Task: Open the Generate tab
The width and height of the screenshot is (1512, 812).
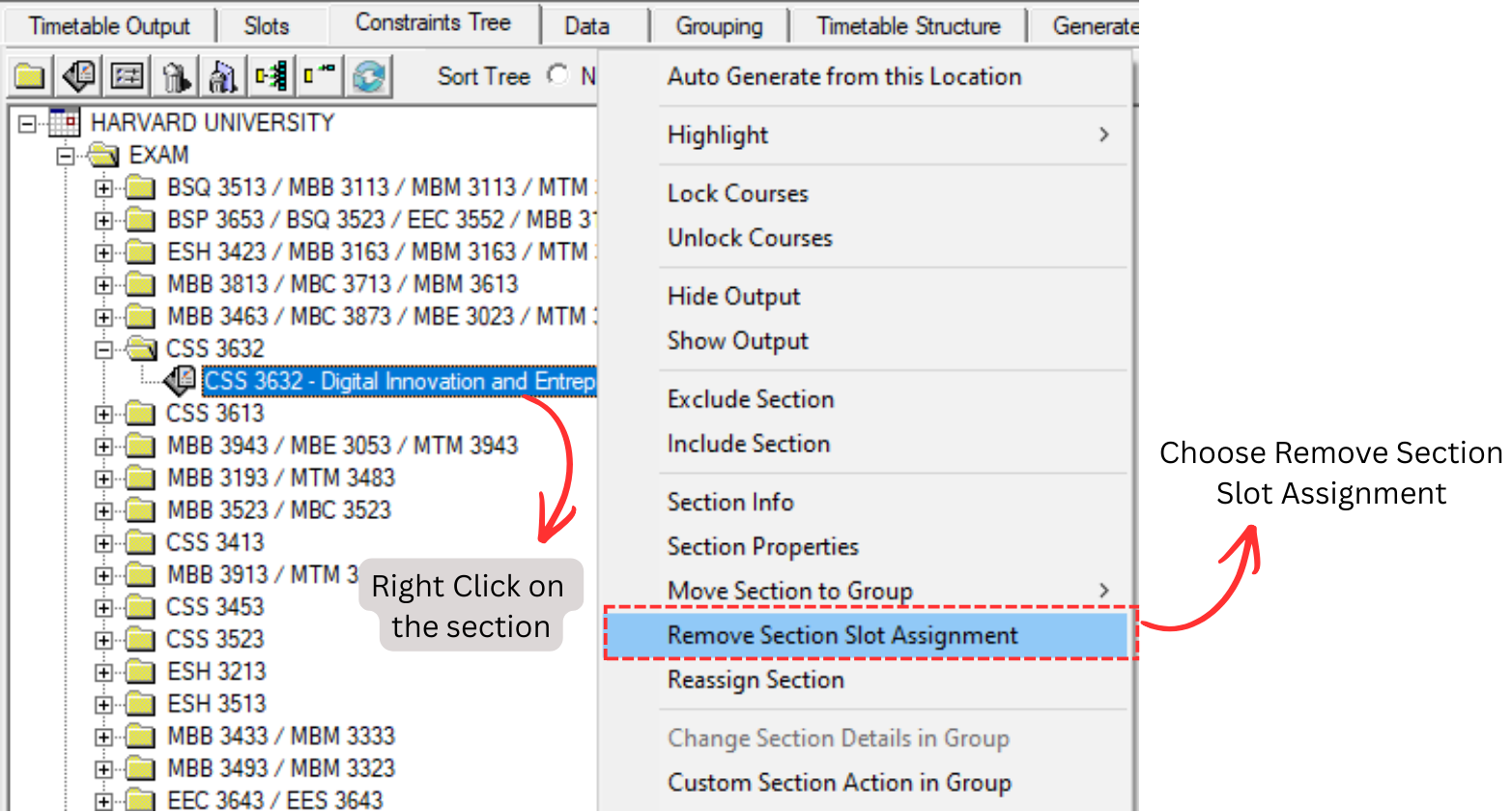Action: 1086,26
